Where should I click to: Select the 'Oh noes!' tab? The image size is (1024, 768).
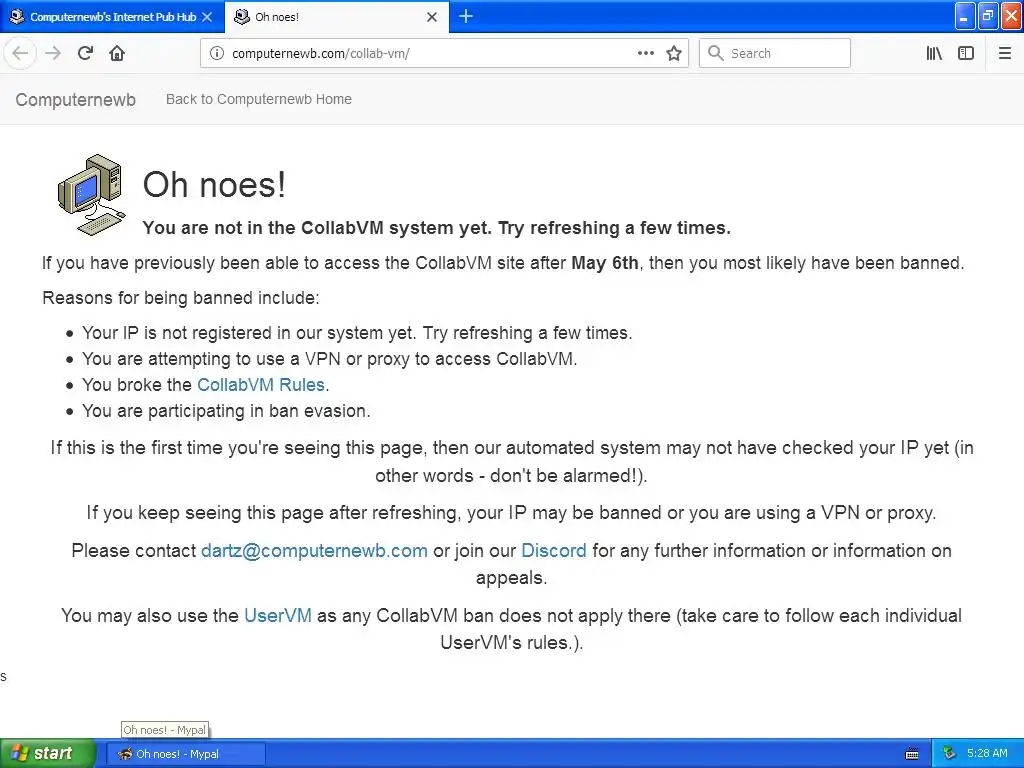(x=336, y=17)
